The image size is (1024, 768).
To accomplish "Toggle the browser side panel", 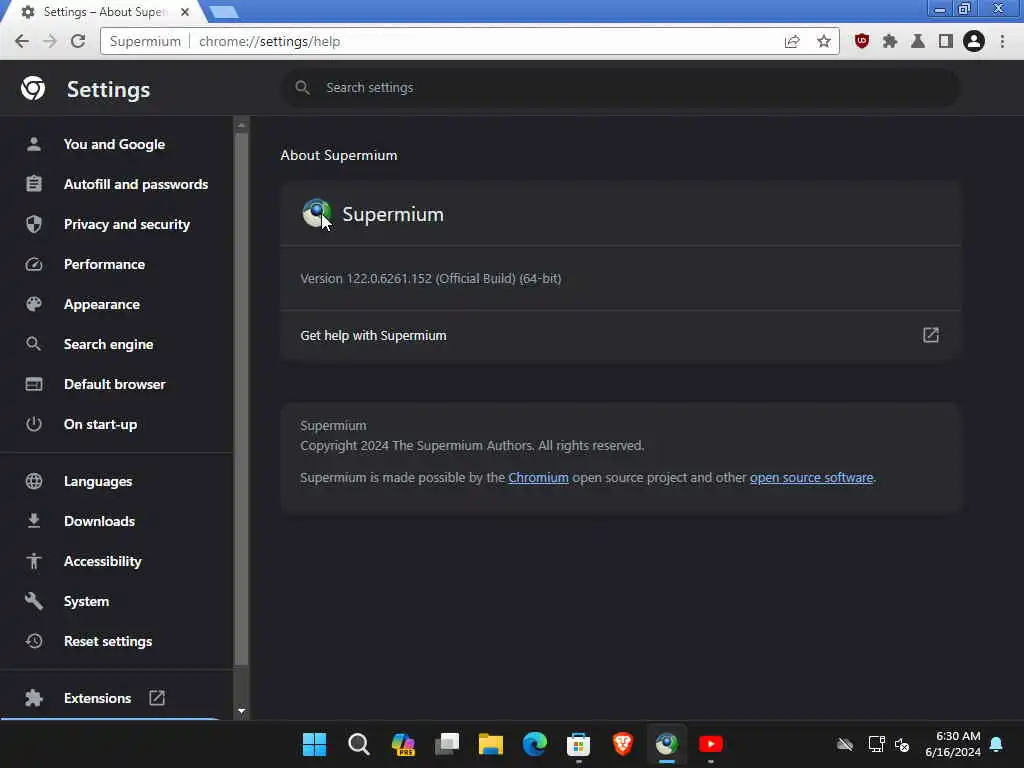I will click(946, 41).
